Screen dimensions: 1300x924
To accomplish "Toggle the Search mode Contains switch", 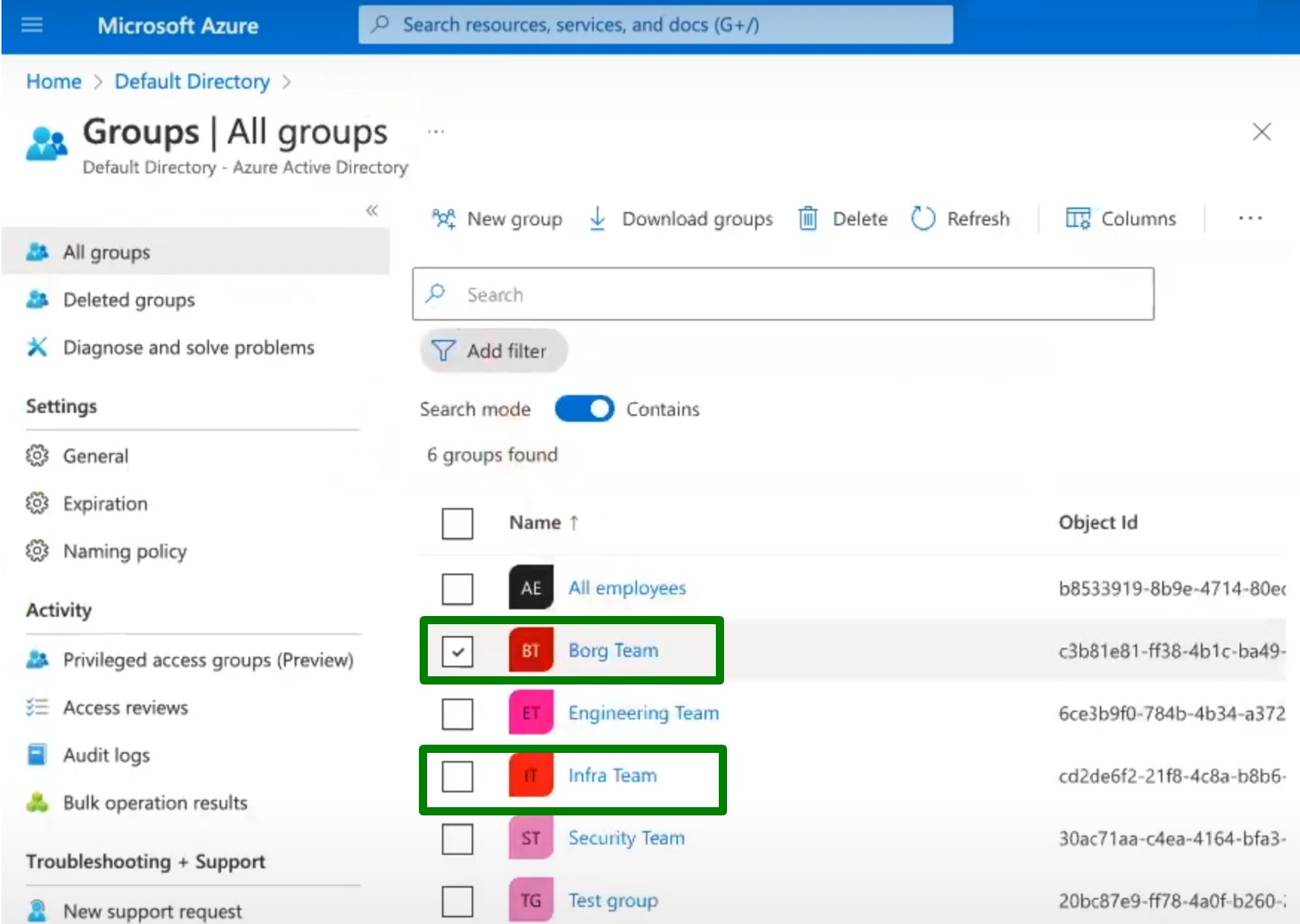I will (x=584, y=409).
